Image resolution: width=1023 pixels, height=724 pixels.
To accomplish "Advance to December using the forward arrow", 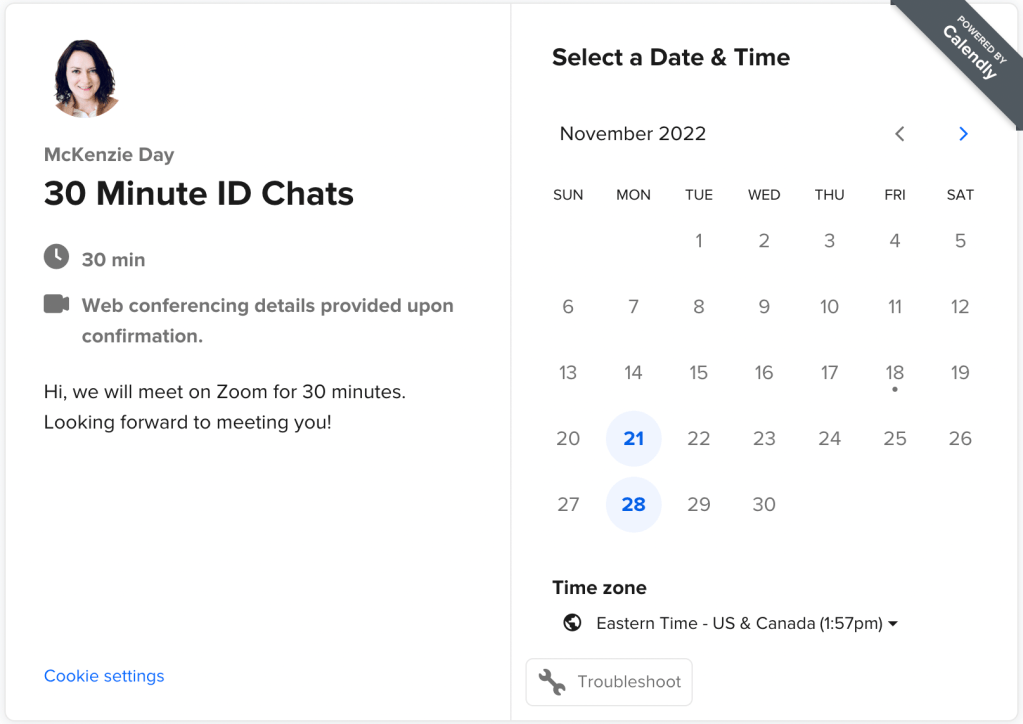I will [962, 133].
